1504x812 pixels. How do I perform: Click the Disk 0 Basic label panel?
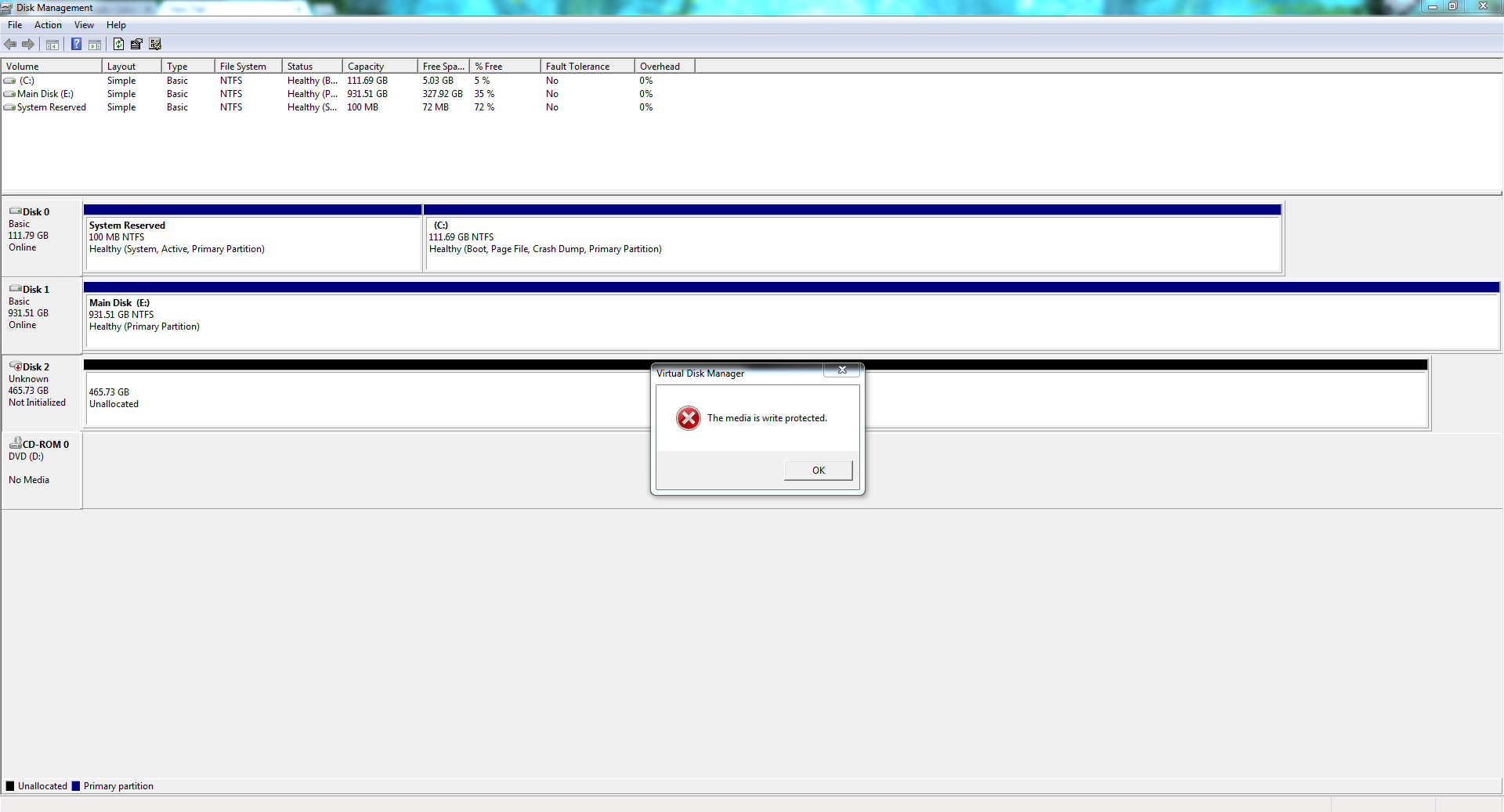[x=42, y=237]
